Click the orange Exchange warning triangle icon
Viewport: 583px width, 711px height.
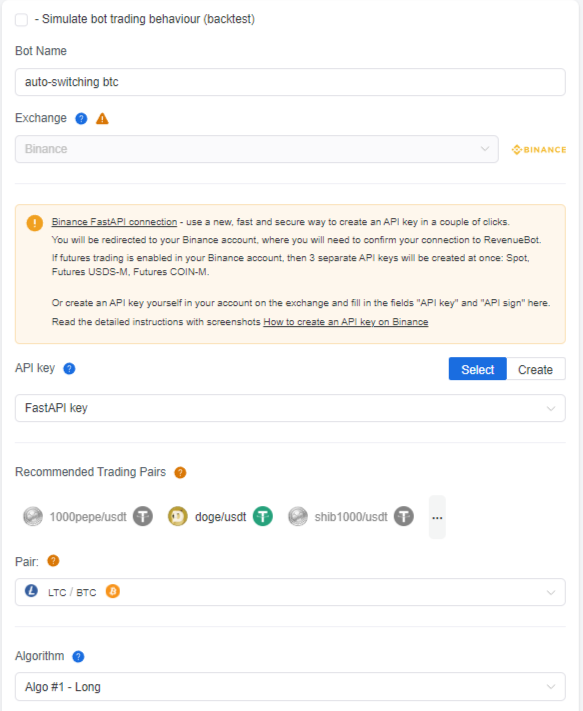tap(102, 119)
